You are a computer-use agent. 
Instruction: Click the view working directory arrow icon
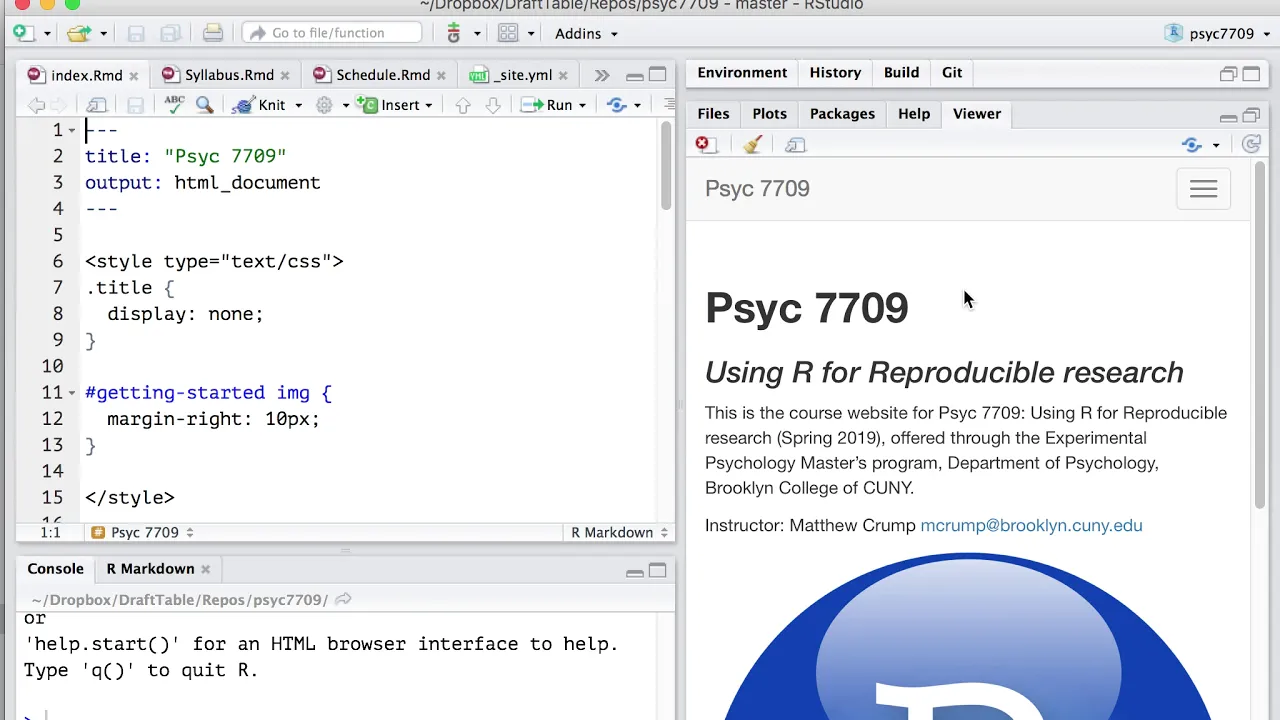343,599
